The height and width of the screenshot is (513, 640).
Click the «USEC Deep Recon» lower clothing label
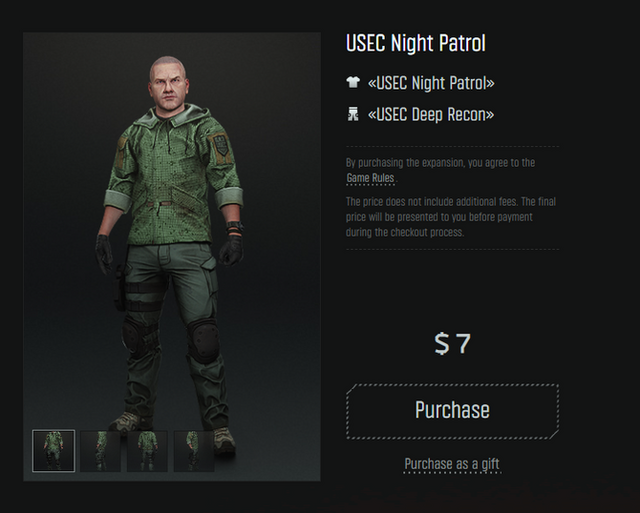(431, 115)
